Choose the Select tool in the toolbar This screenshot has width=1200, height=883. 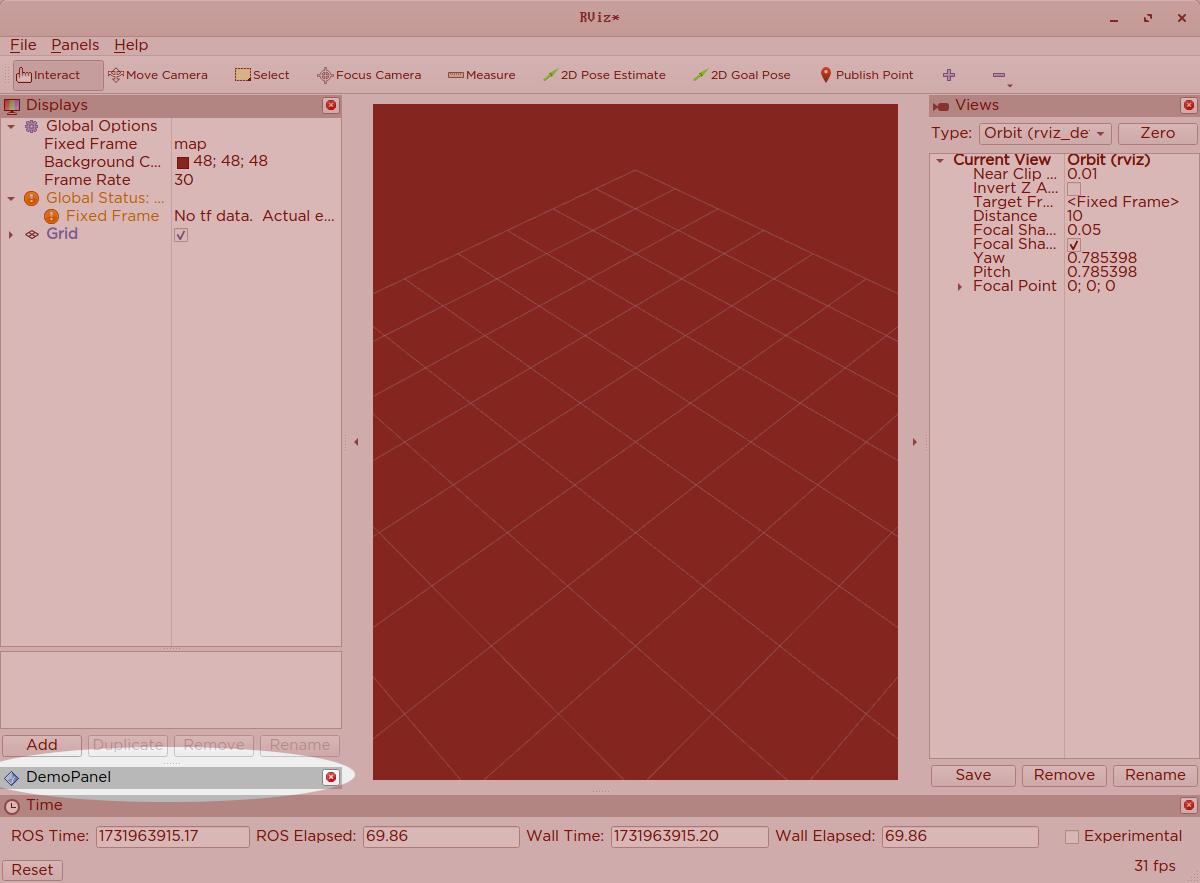click(262, 74)
